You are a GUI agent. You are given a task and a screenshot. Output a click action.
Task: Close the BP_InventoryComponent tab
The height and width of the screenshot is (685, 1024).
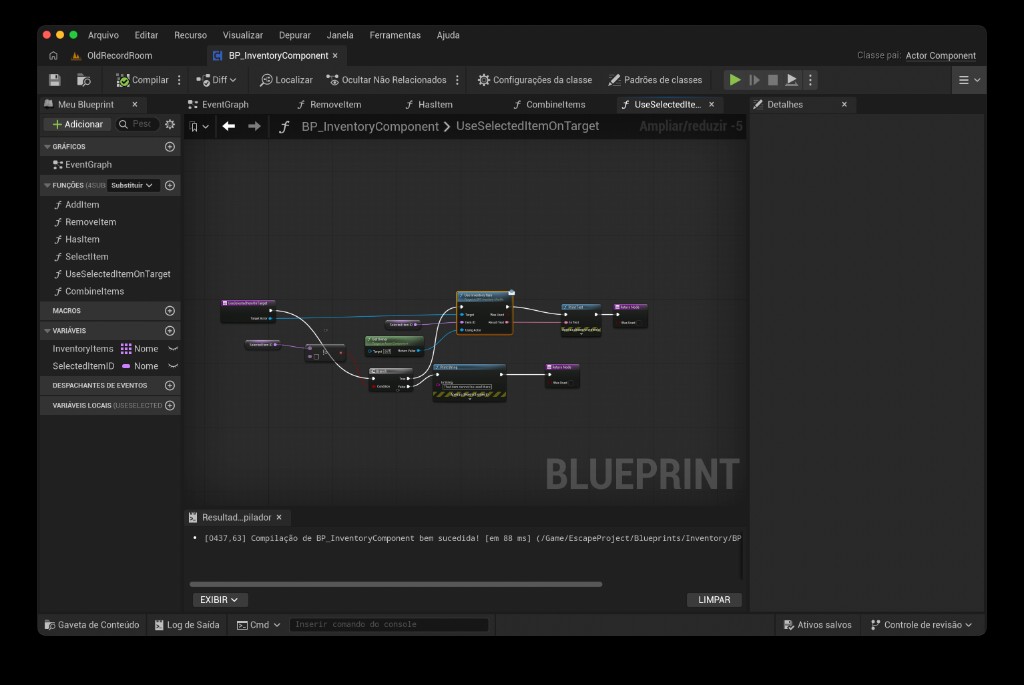335,56
